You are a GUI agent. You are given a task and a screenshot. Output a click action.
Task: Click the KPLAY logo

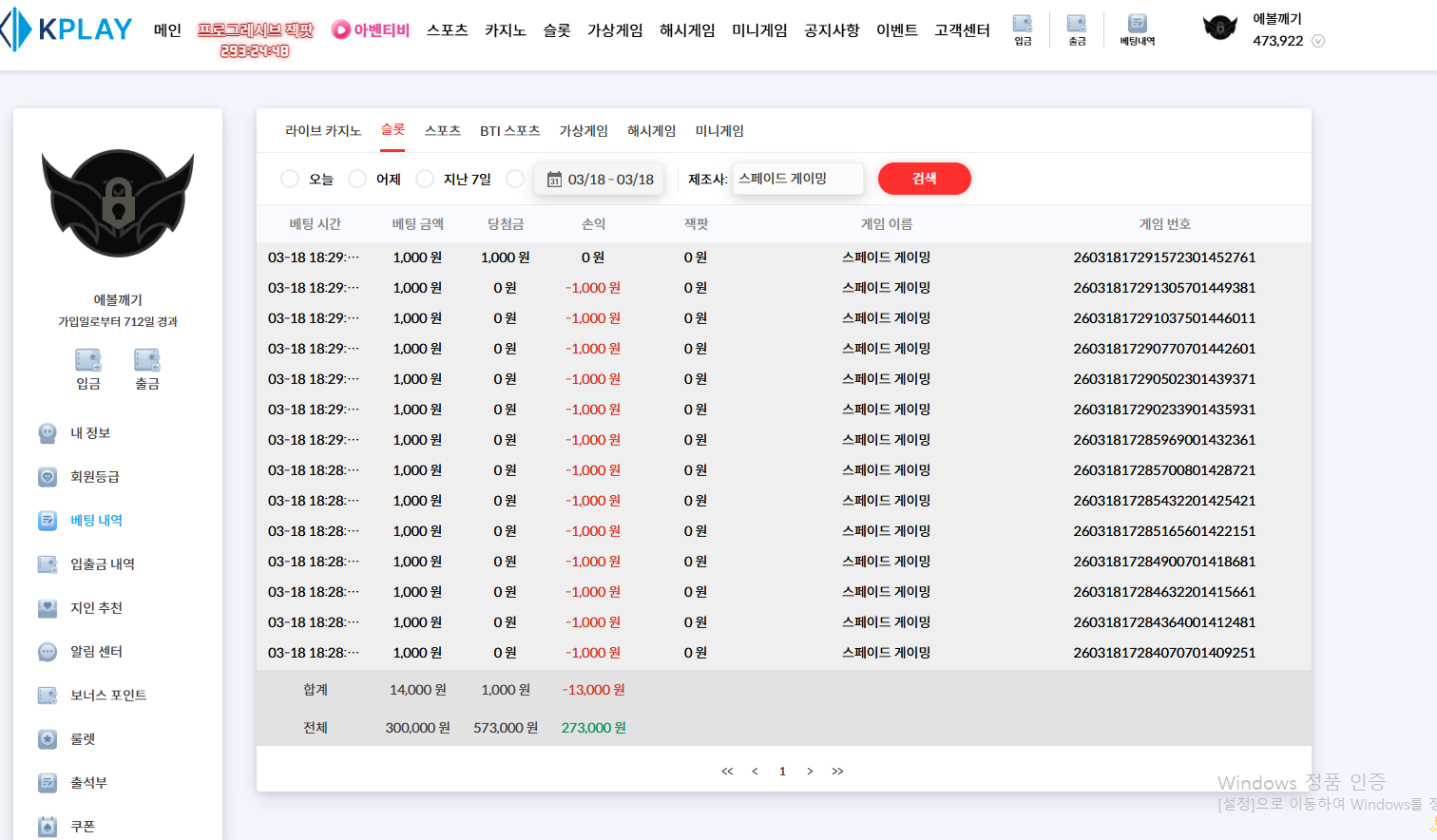(x=68, y=29)
